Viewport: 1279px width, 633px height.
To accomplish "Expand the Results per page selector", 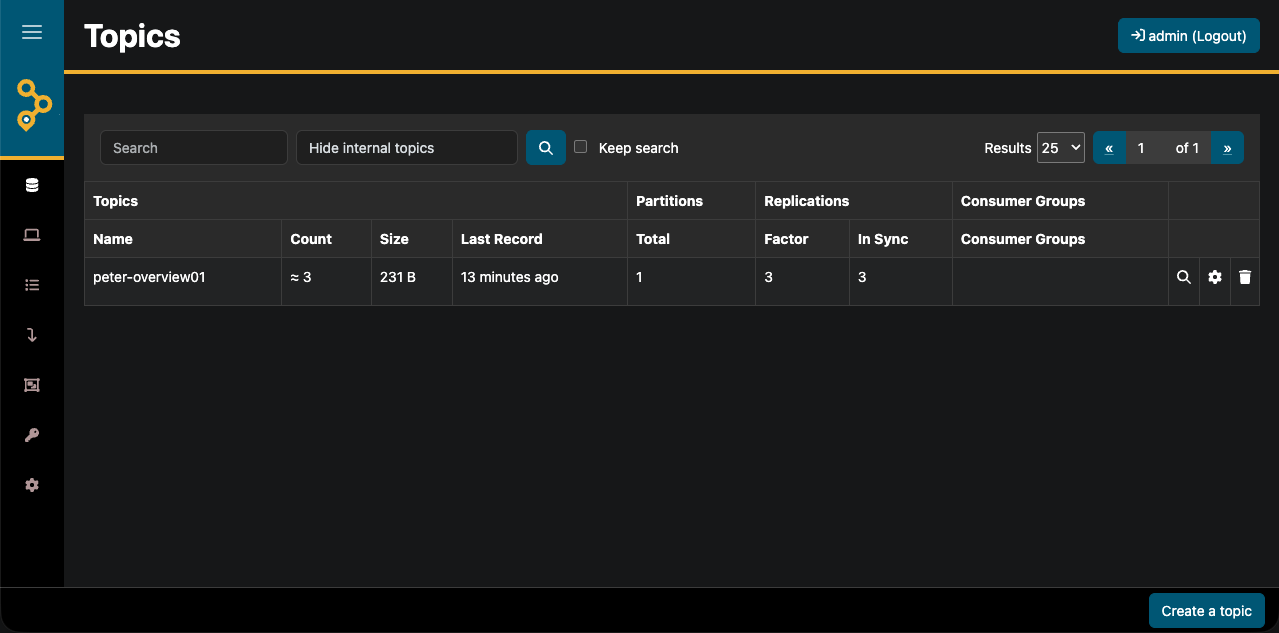I will [x=1060, y=148].
